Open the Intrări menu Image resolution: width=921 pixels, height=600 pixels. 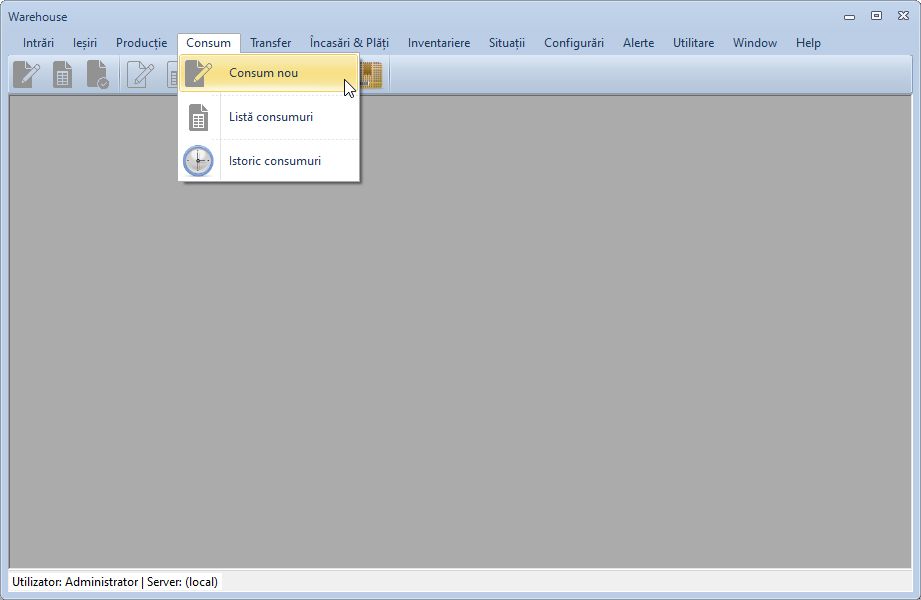point(38,43)
